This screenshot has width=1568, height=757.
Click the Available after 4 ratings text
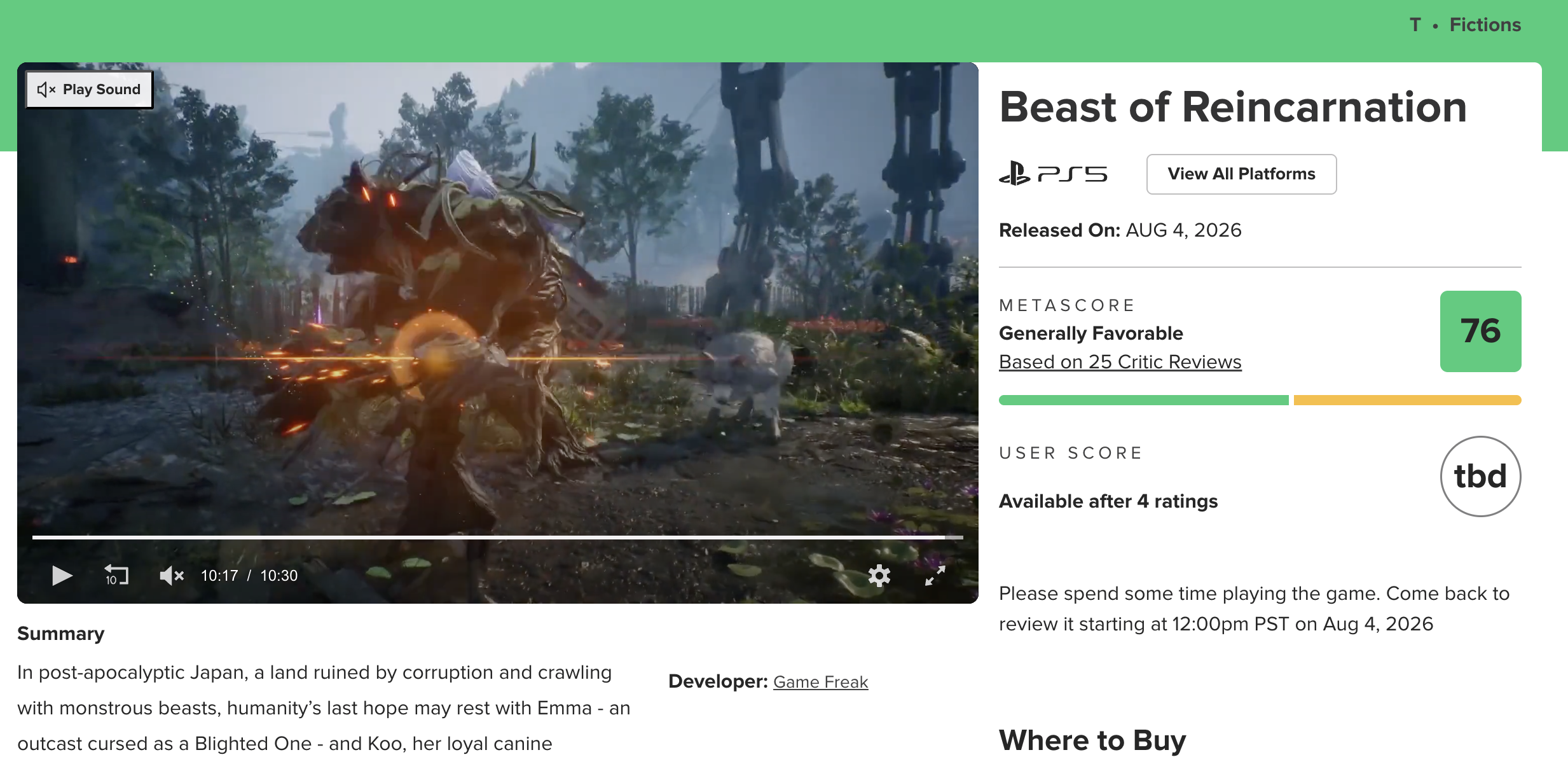[1108, 501]
